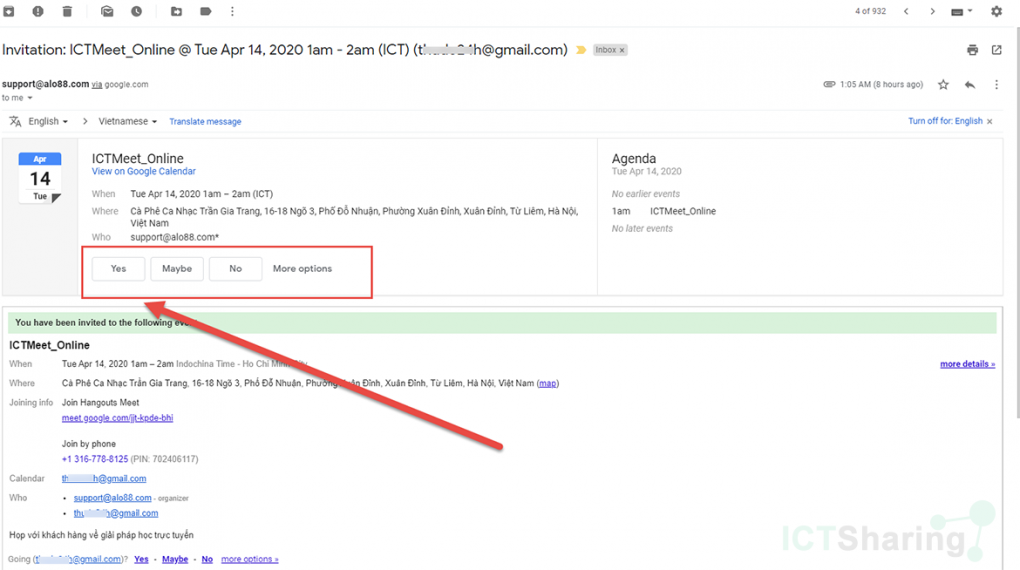1020x570 pixels.
Task: Click the bottom 'Maybe' going link
Action: coord(175,559)
